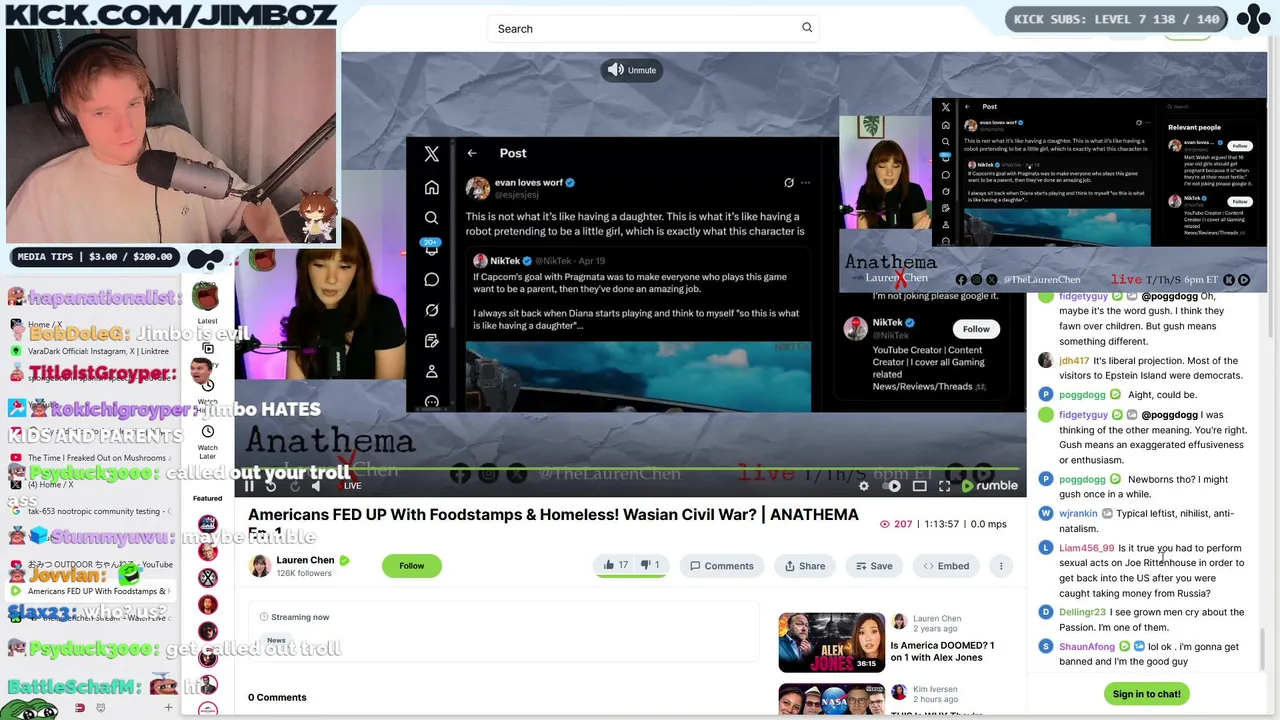Click the circular Grok icon in X sidebar
1280x720 pixels.
tap(431, 310)
